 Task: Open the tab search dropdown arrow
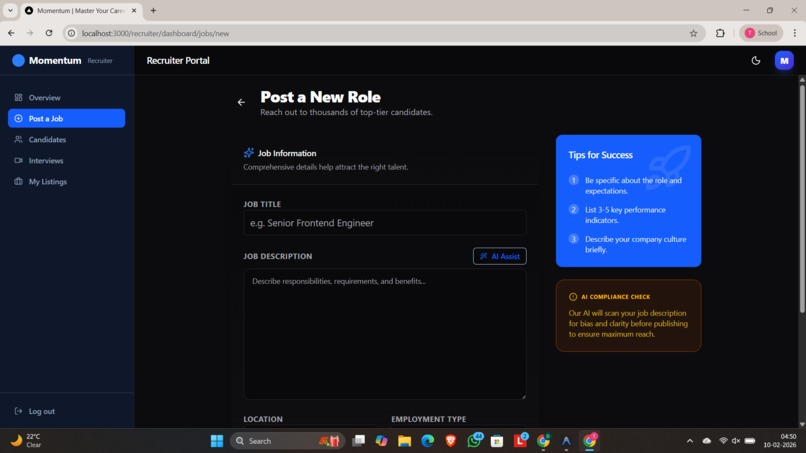click(10, 10)
